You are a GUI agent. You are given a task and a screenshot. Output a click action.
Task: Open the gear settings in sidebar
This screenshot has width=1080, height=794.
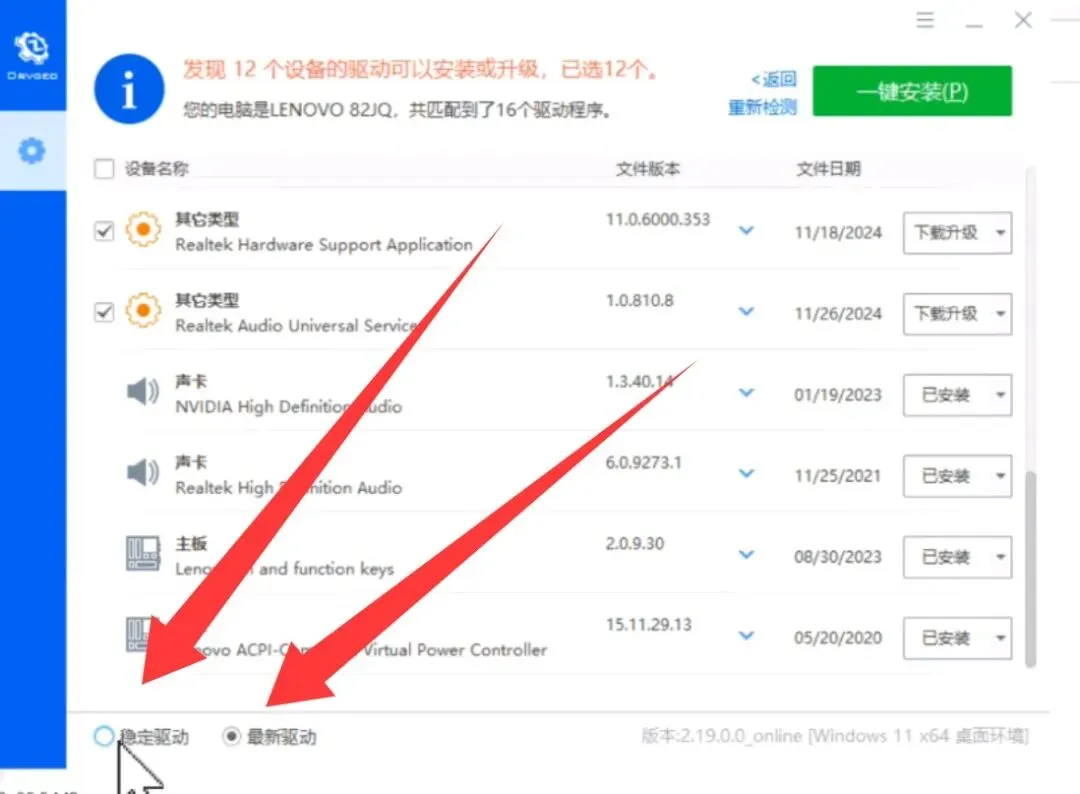[32, 151]
